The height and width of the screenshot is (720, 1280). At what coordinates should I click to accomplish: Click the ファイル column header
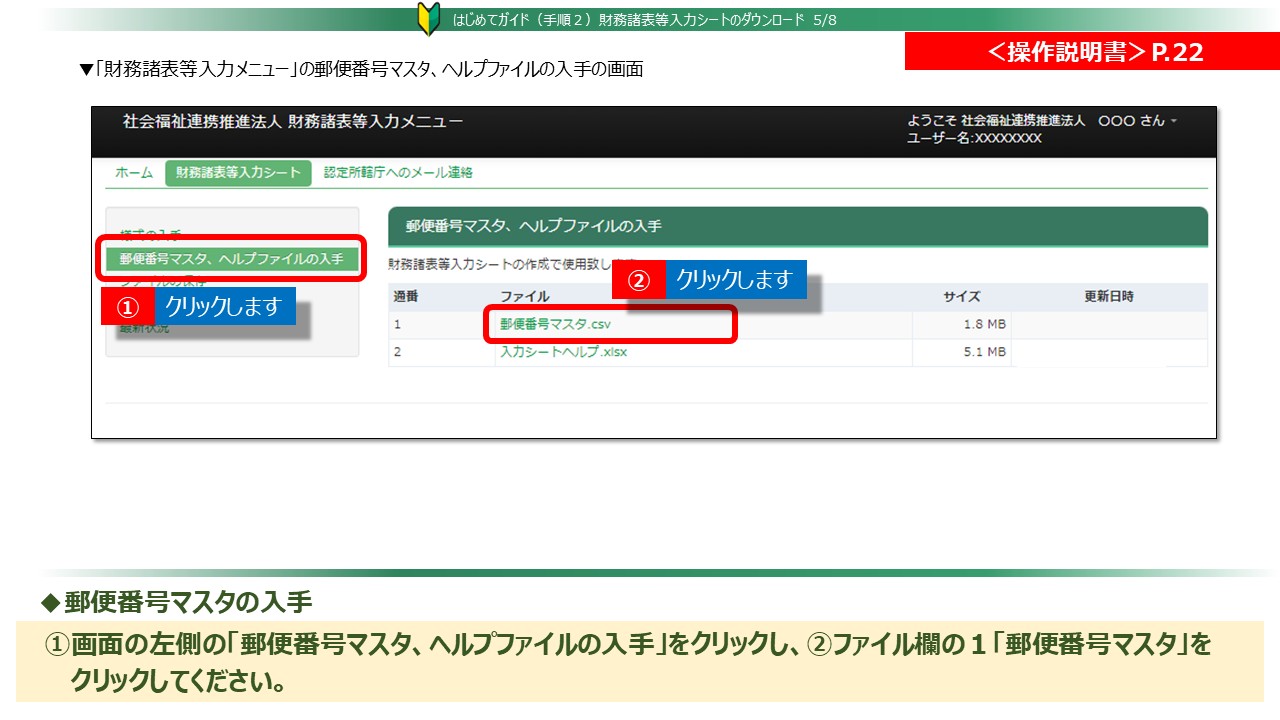pyautogui.click(x=525, y=297)
